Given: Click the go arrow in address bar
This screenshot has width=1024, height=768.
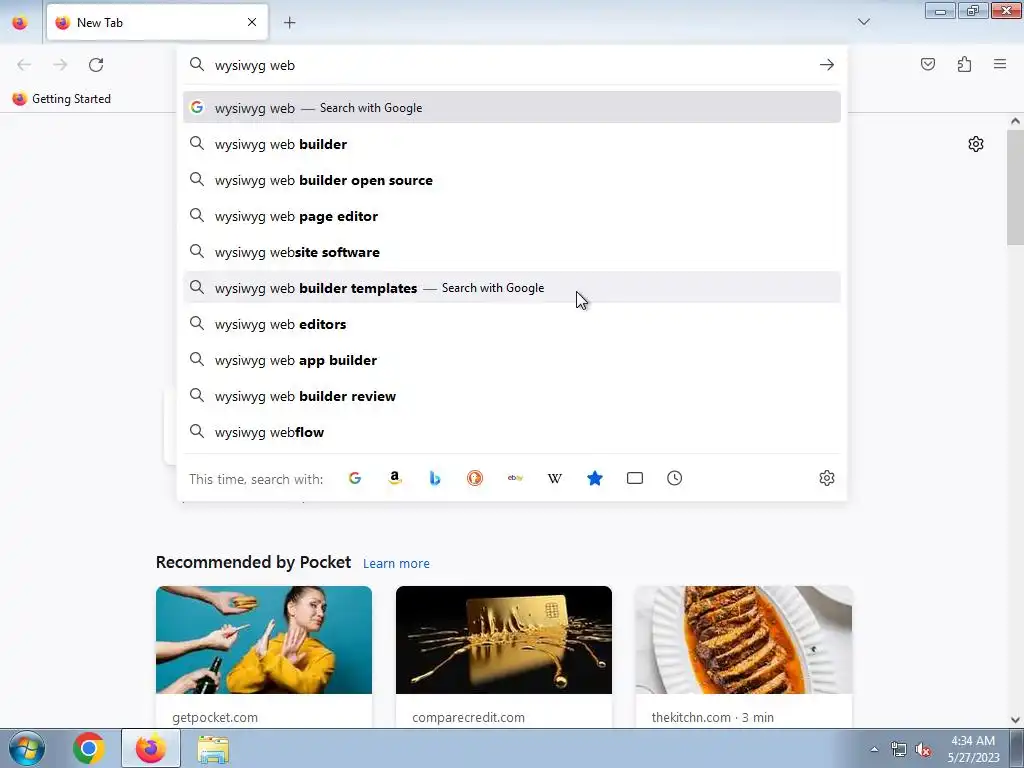Looking at the screenshot, I should [827, 65].
